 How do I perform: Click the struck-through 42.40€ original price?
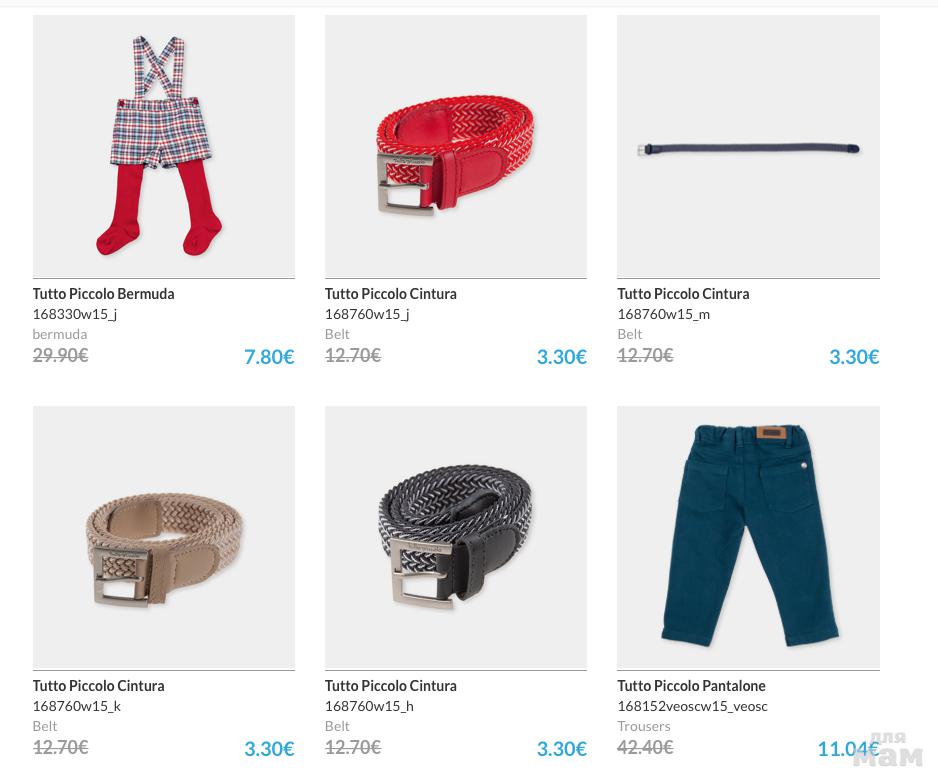(645, 747)
